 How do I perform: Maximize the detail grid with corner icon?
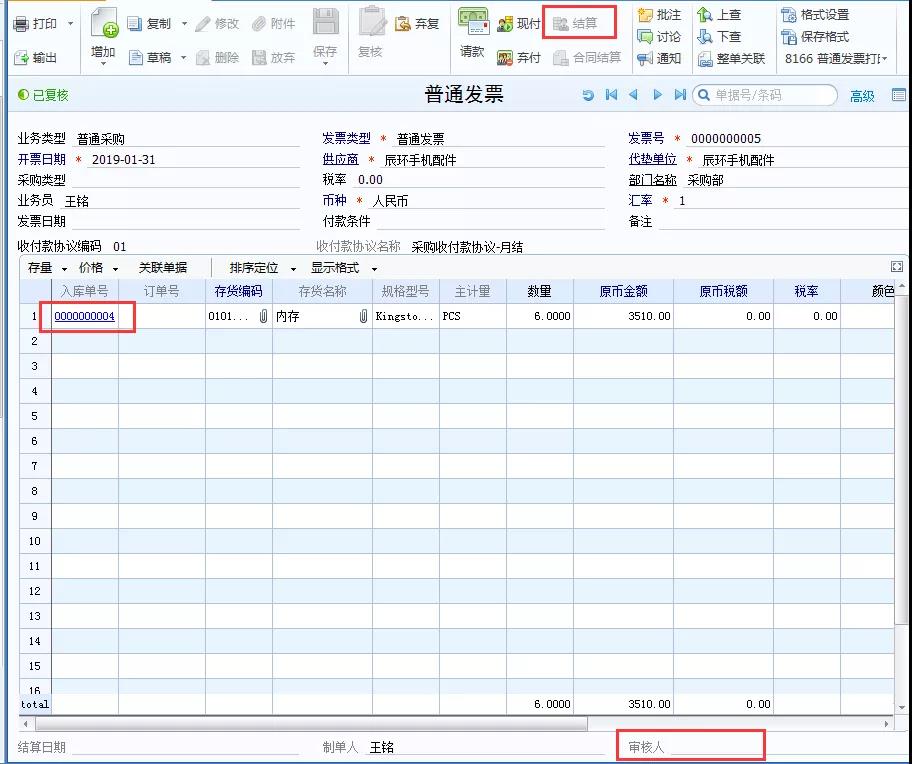tap(897, 267)
